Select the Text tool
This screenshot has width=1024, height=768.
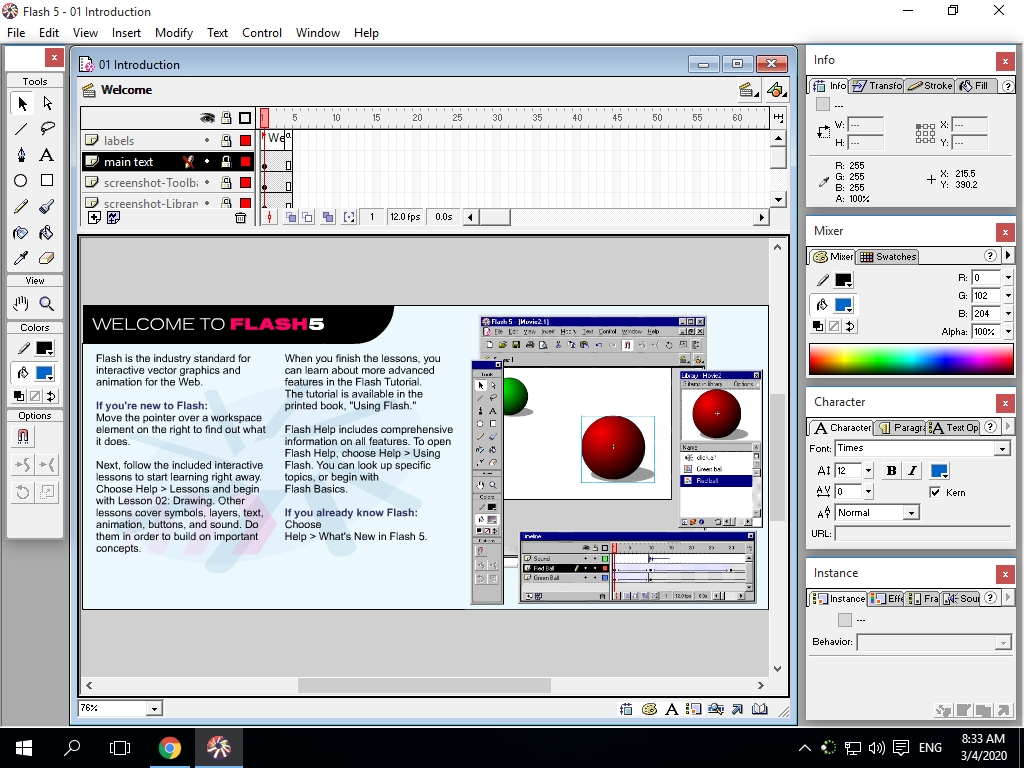[x=47, y=155]
